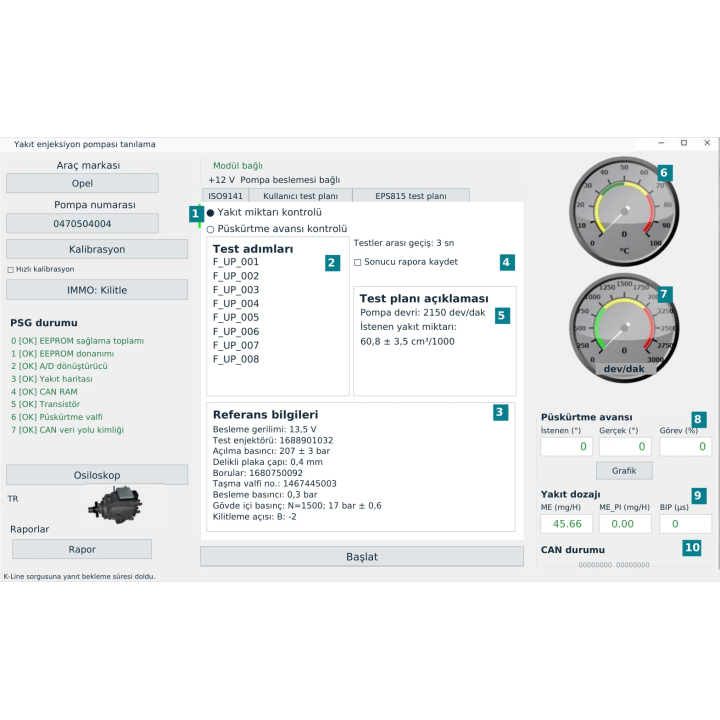Click status line CAN veri yolu kimliği
The width and height of the screenshot is (720, 720).
(68, 430)
